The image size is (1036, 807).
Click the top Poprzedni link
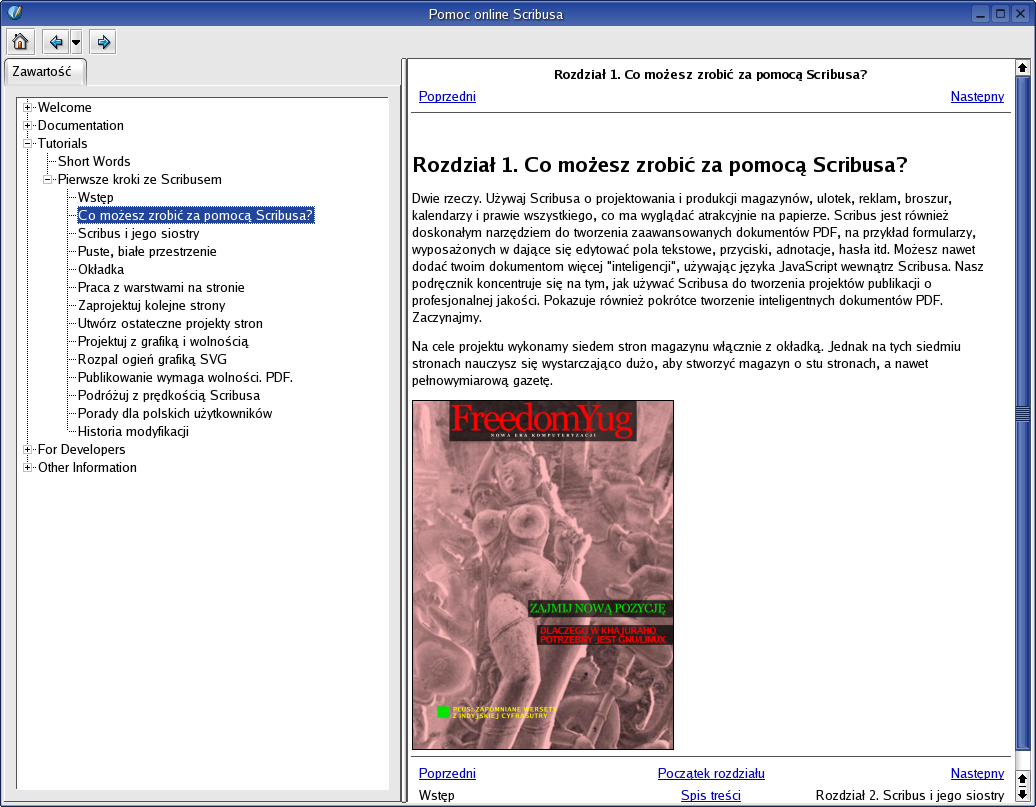click(447, 96)
